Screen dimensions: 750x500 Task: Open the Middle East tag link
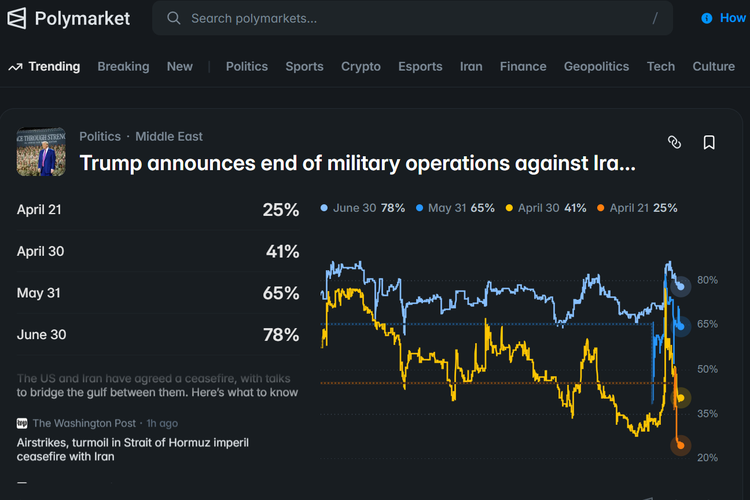point(169,136)
